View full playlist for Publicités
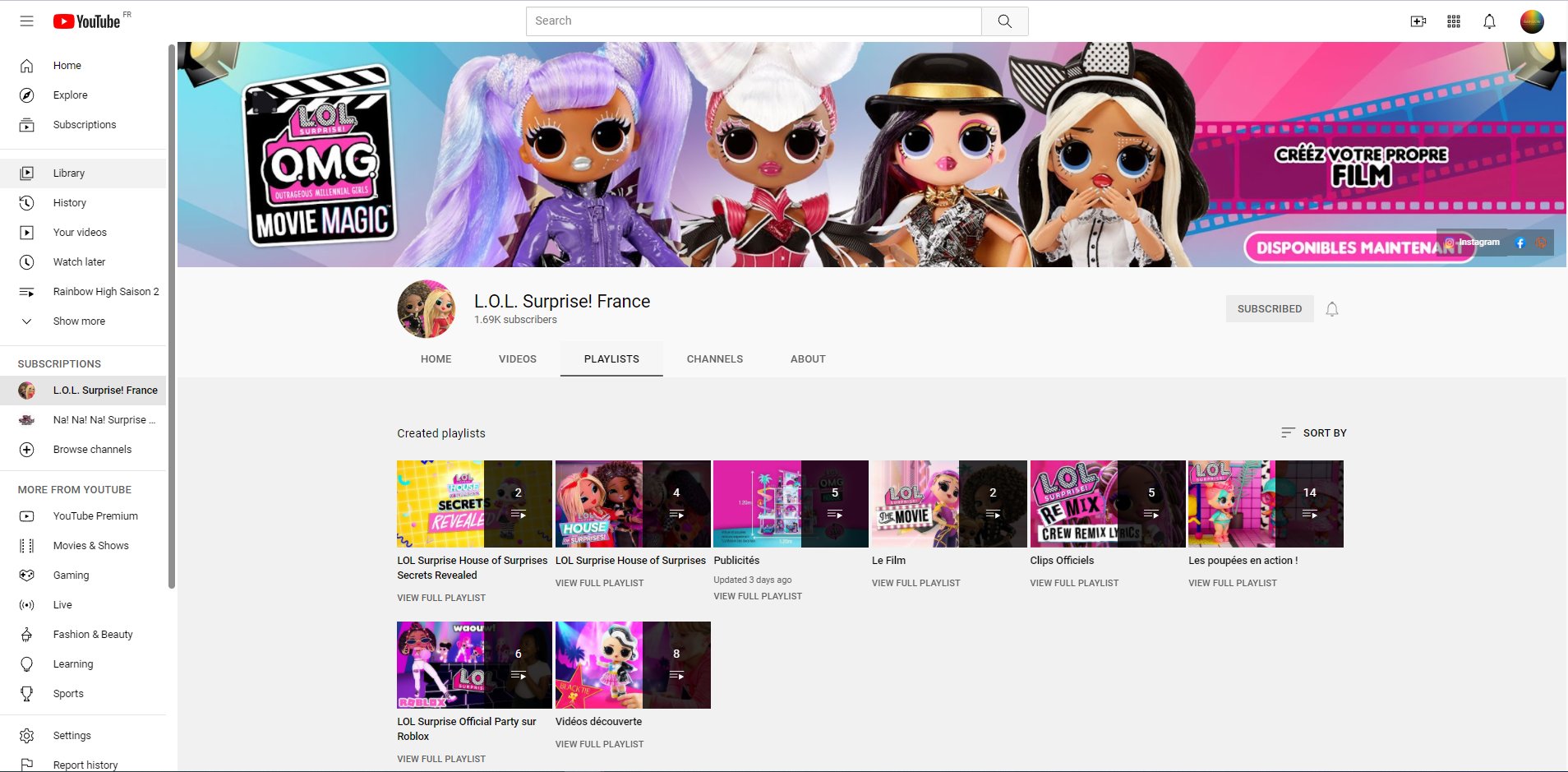The width and height of the screenshot is (1568, 772). 758,596
